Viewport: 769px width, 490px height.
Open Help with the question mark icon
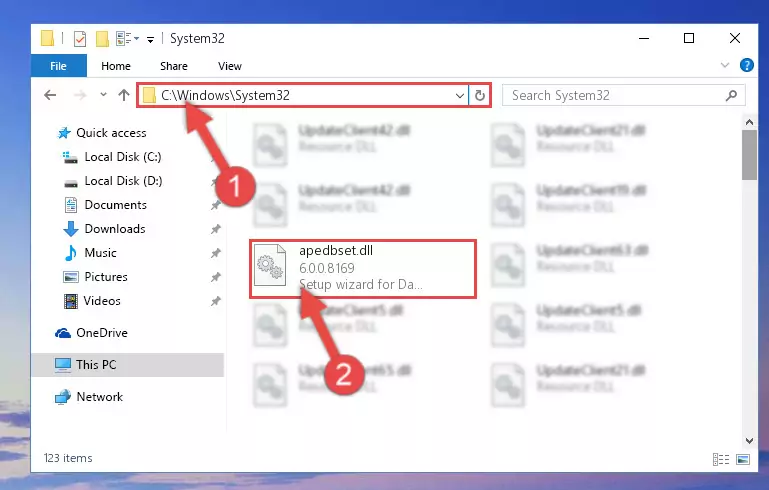point(746,65)
